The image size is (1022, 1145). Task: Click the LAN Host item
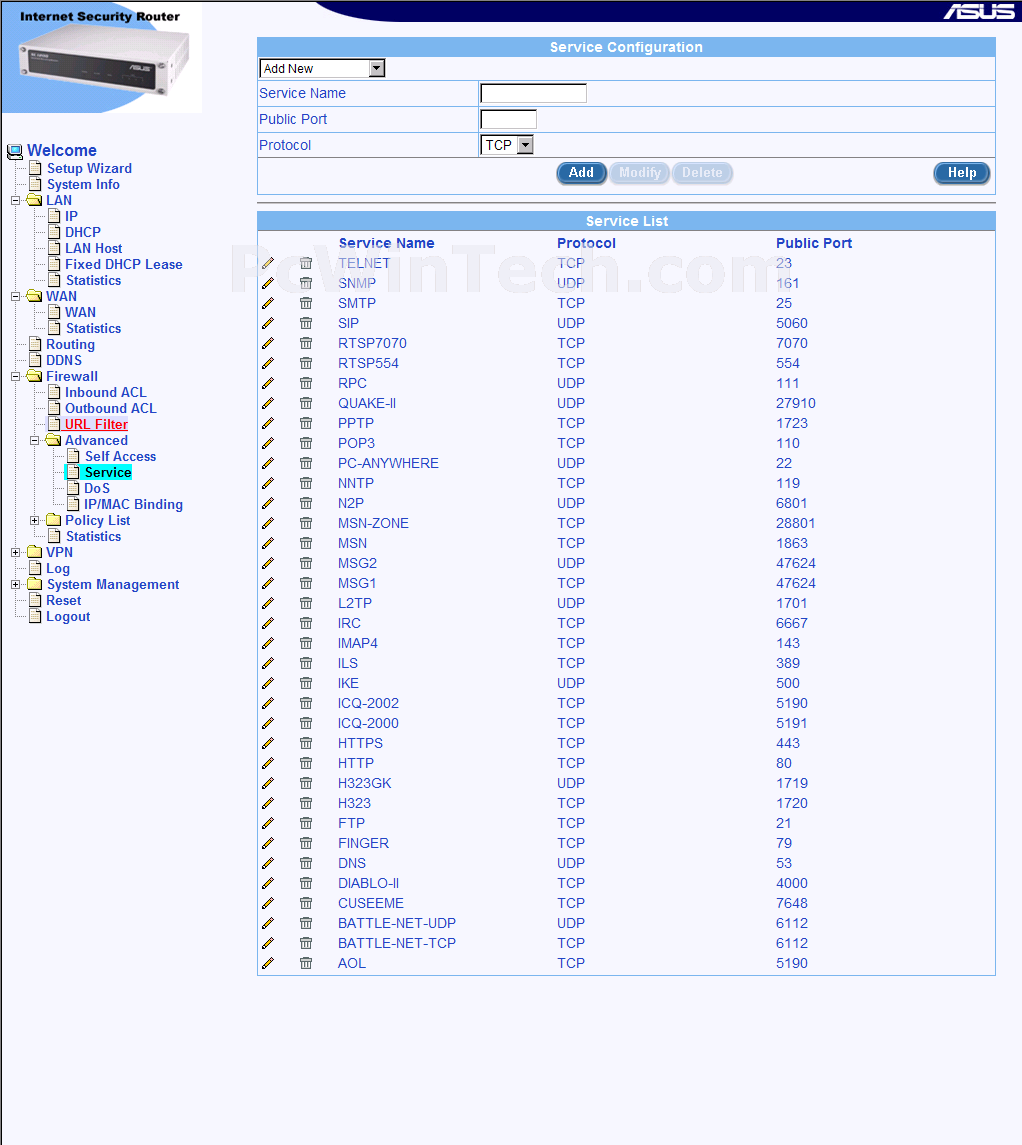point(93,248)
